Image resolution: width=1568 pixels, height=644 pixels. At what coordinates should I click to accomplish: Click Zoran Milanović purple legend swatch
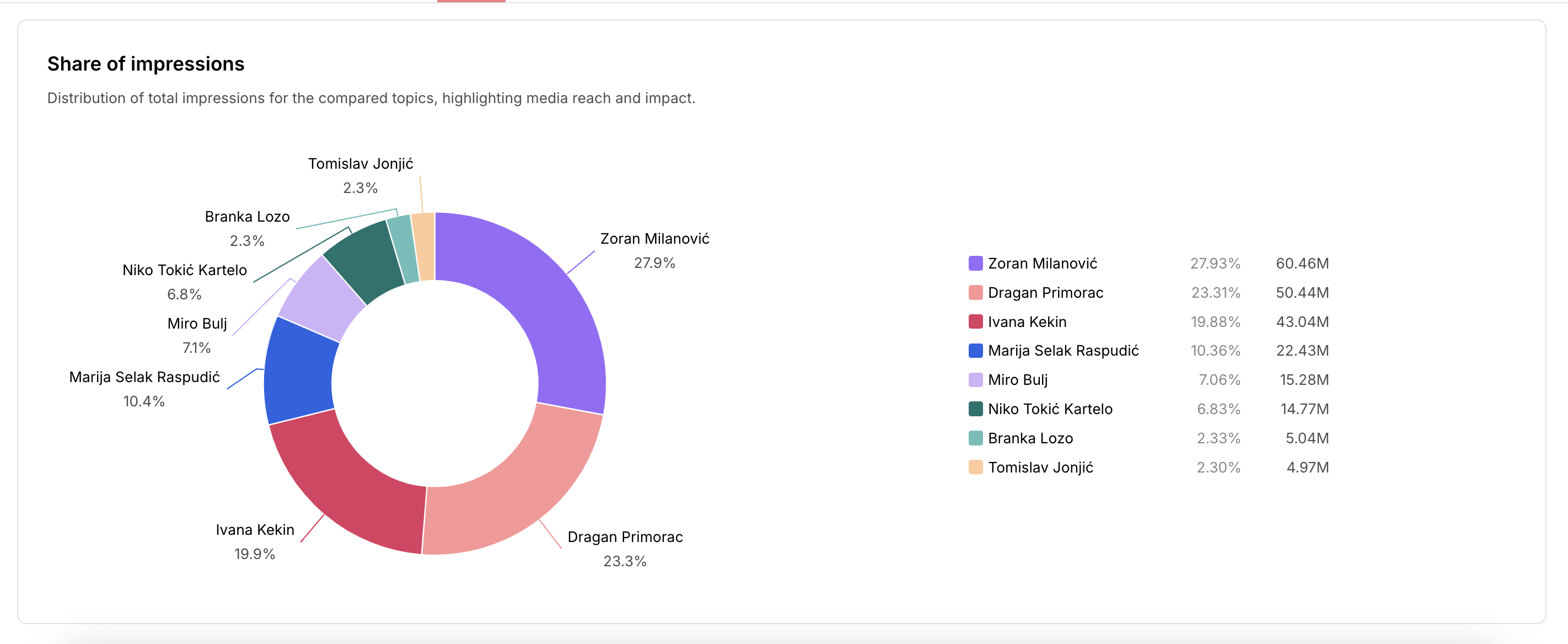click(975, 264)
